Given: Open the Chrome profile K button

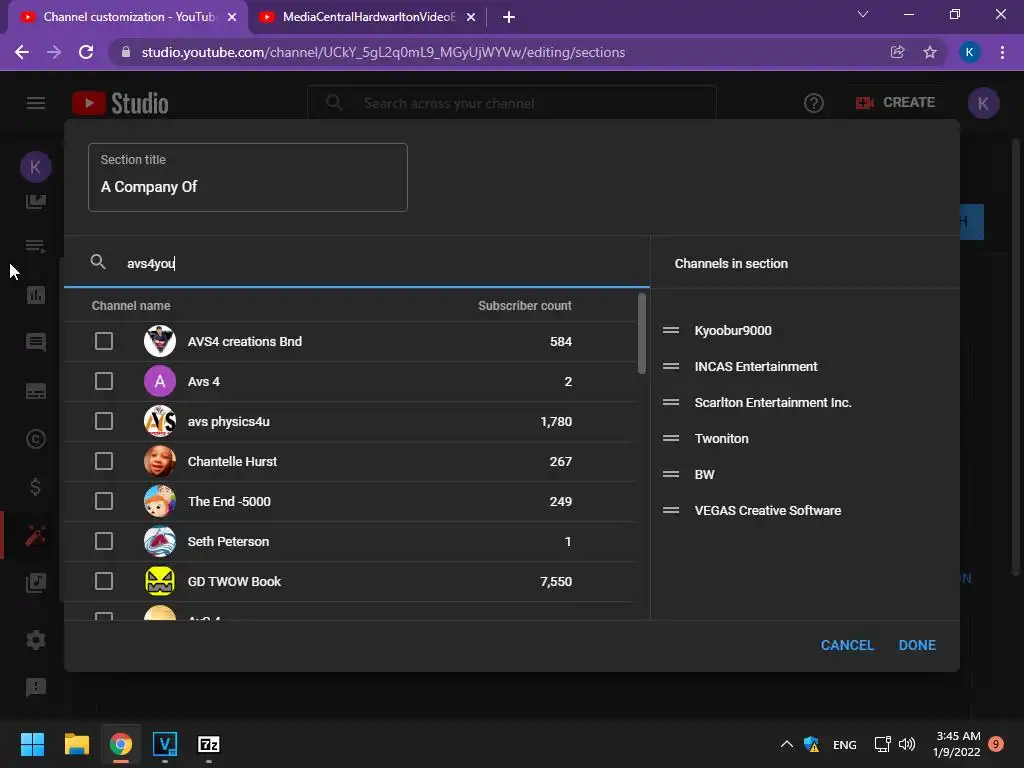Looking at the screenshot, I should click(970, 52).
